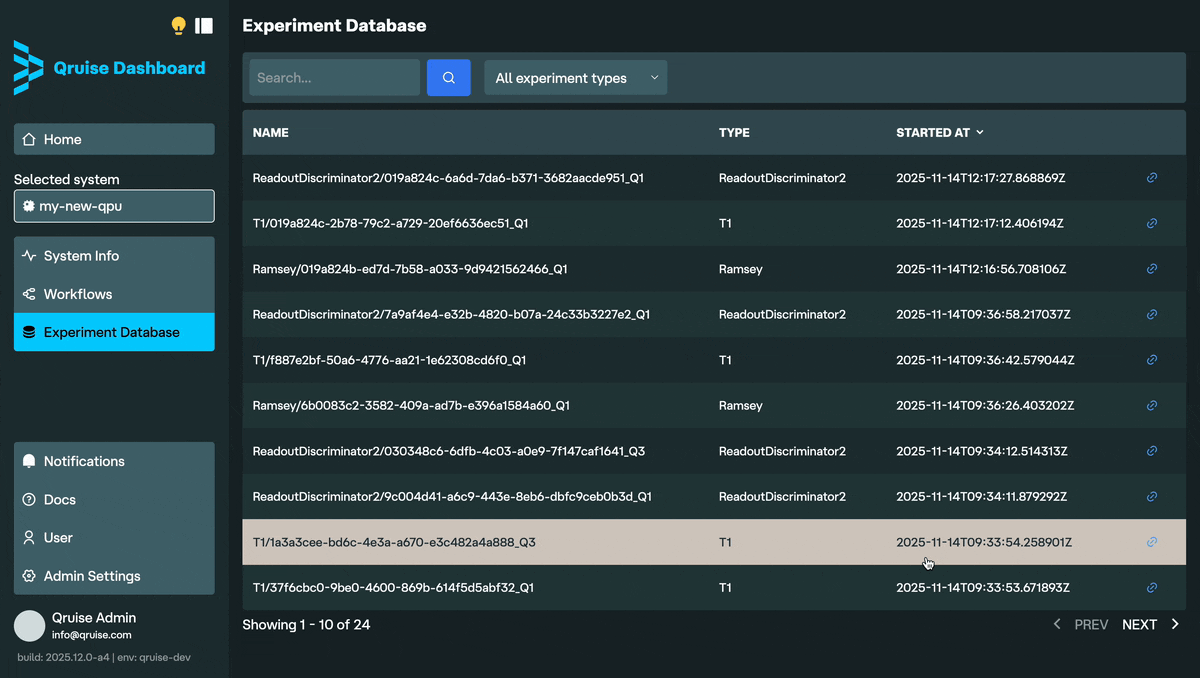Image resolution: width=1200 pixels, height=678 pixels.
Task: Click the blue search magnifier button
Action: click(x=448, y=77)
